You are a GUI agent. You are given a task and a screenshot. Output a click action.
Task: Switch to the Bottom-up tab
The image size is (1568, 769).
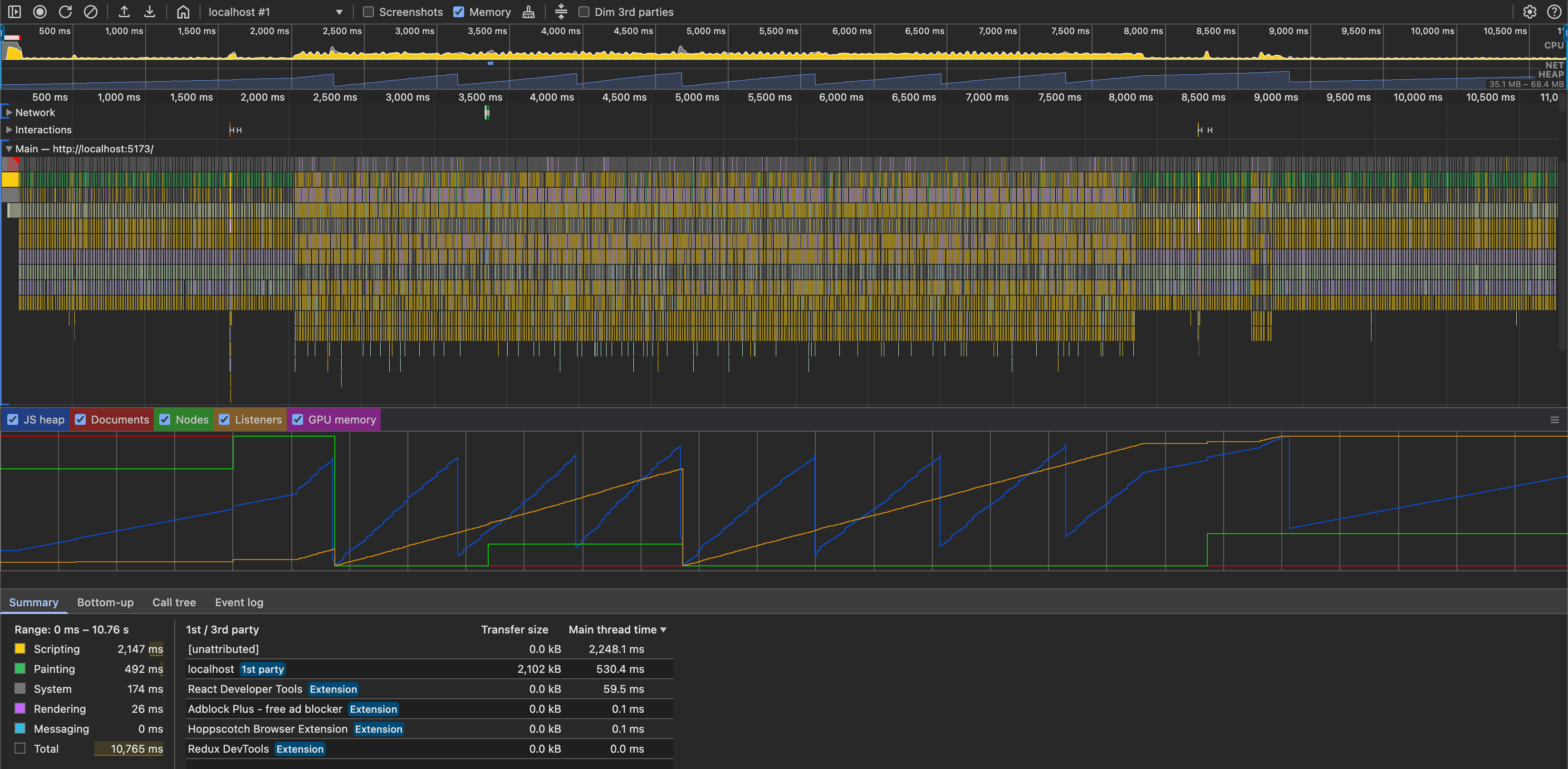105,602
